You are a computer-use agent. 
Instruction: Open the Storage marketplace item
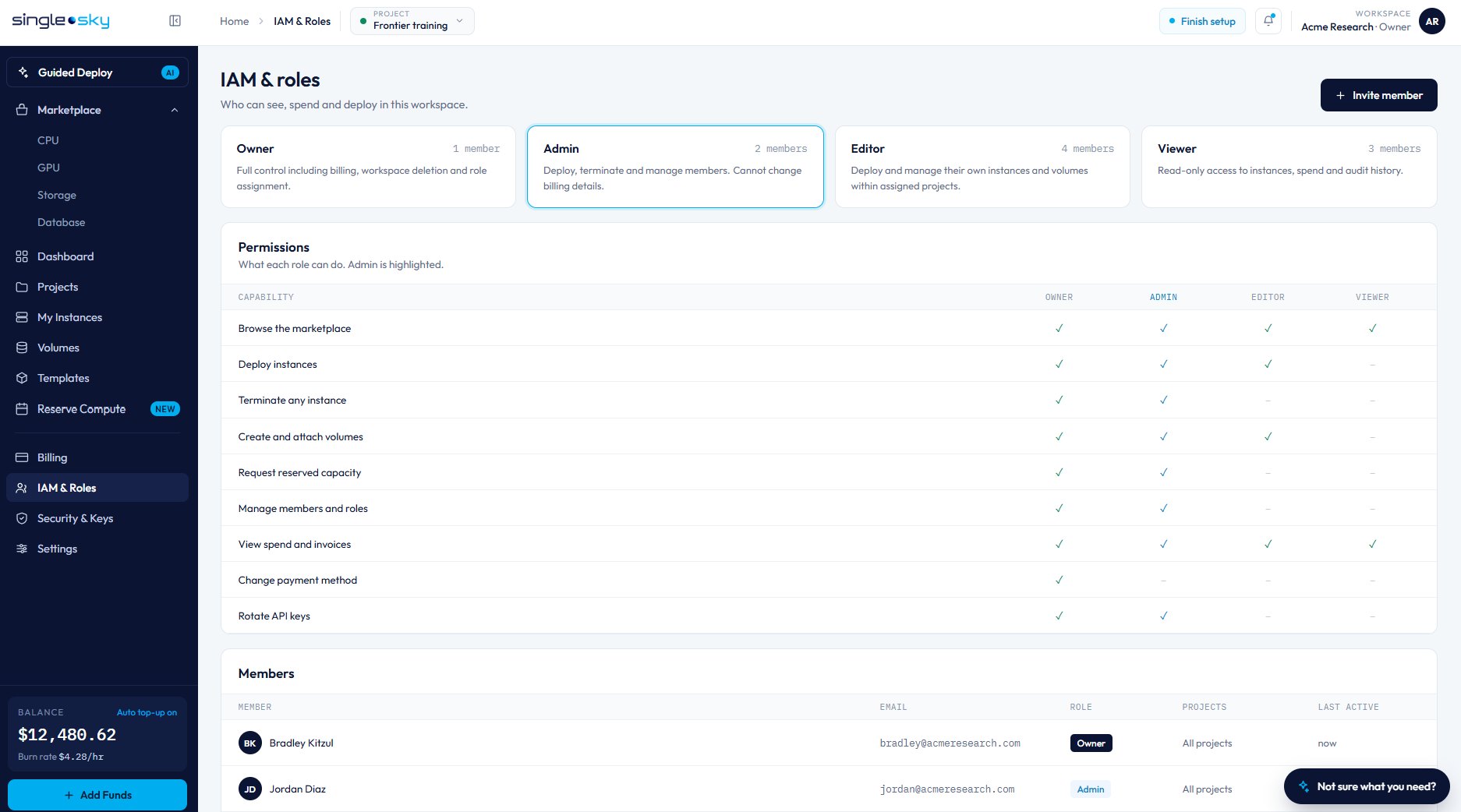(57, 195)
